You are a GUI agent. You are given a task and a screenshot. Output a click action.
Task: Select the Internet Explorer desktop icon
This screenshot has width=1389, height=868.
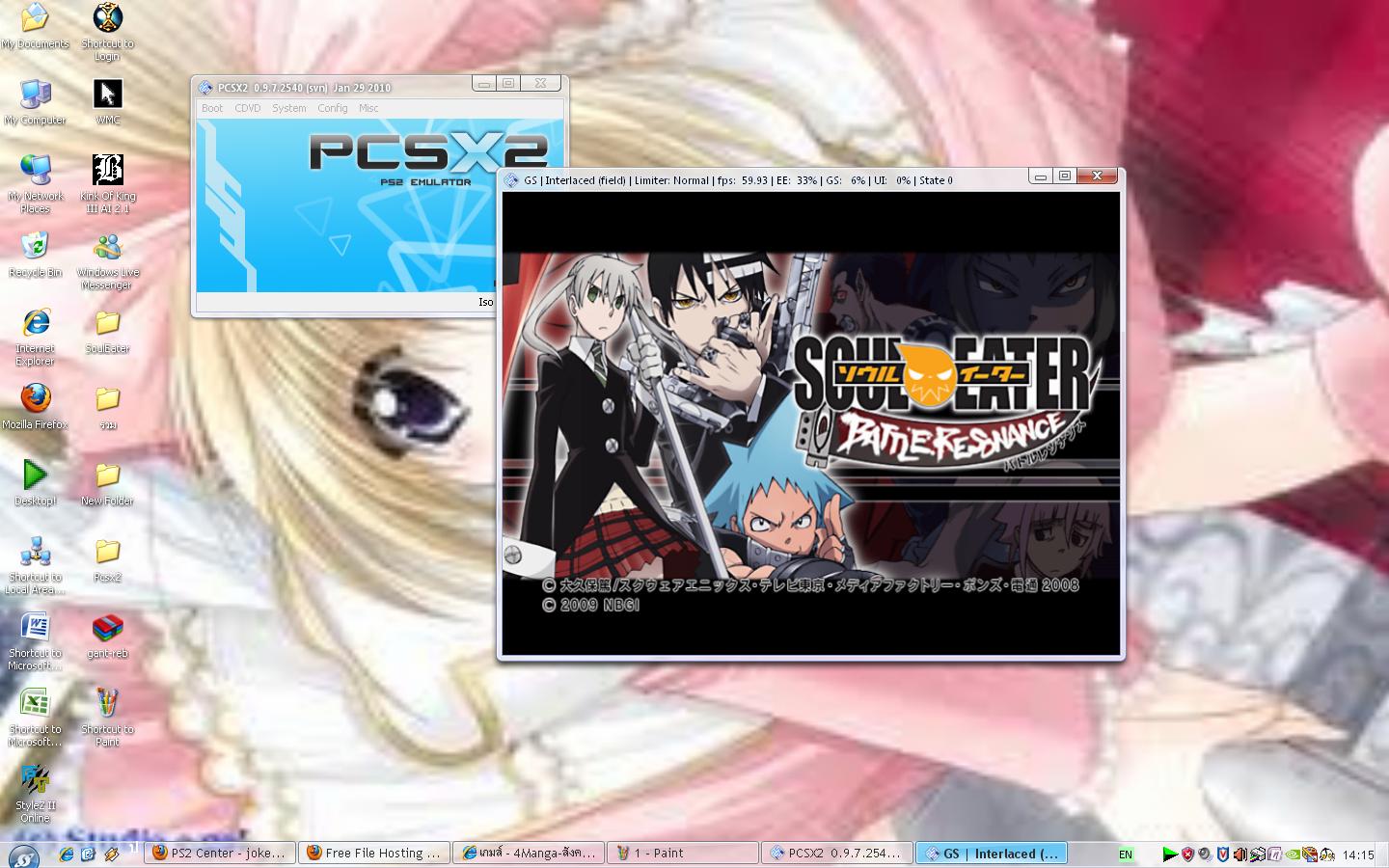(x=35, y=337)
